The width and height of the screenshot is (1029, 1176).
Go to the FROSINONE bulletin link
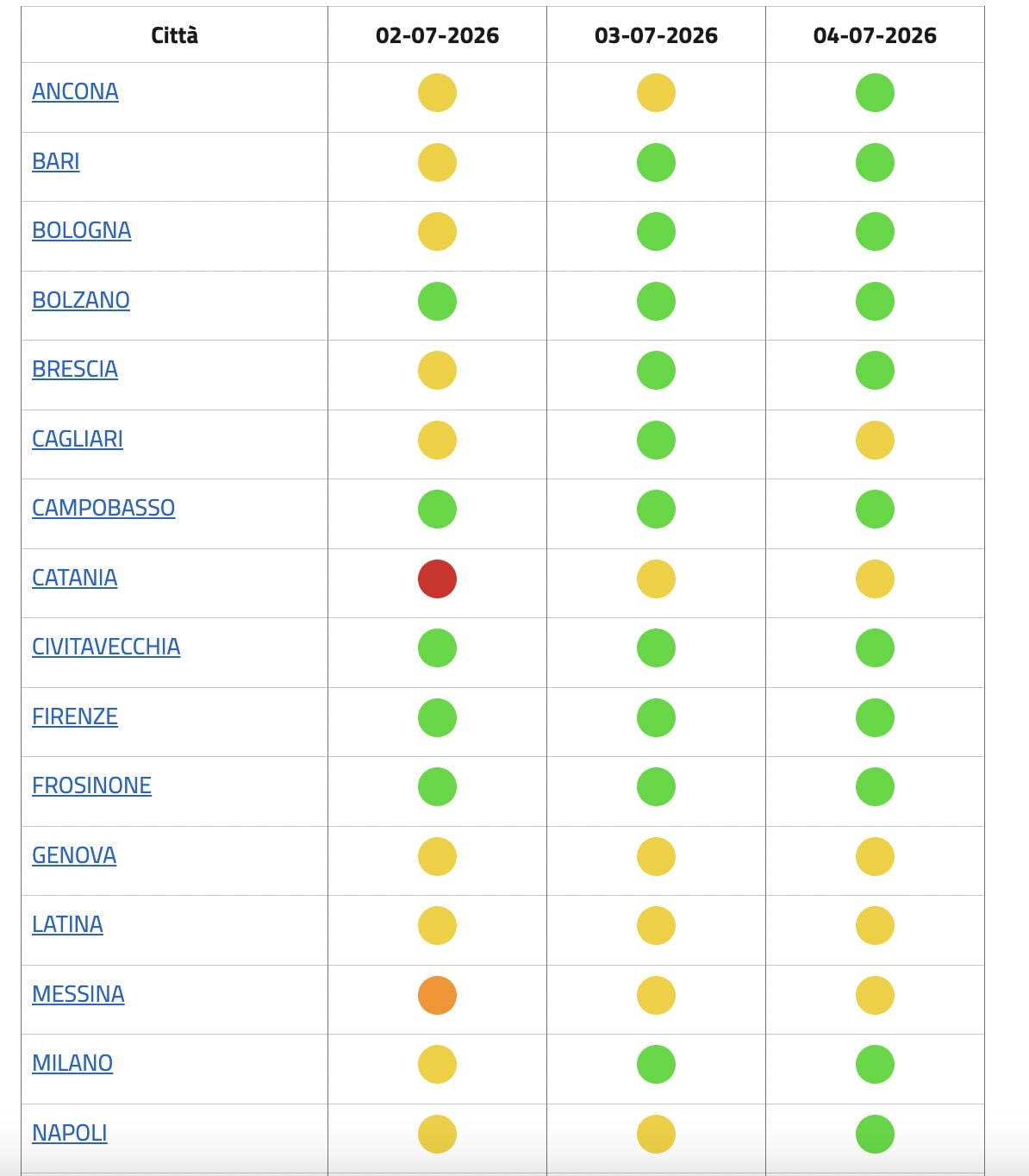click(91, 785)
